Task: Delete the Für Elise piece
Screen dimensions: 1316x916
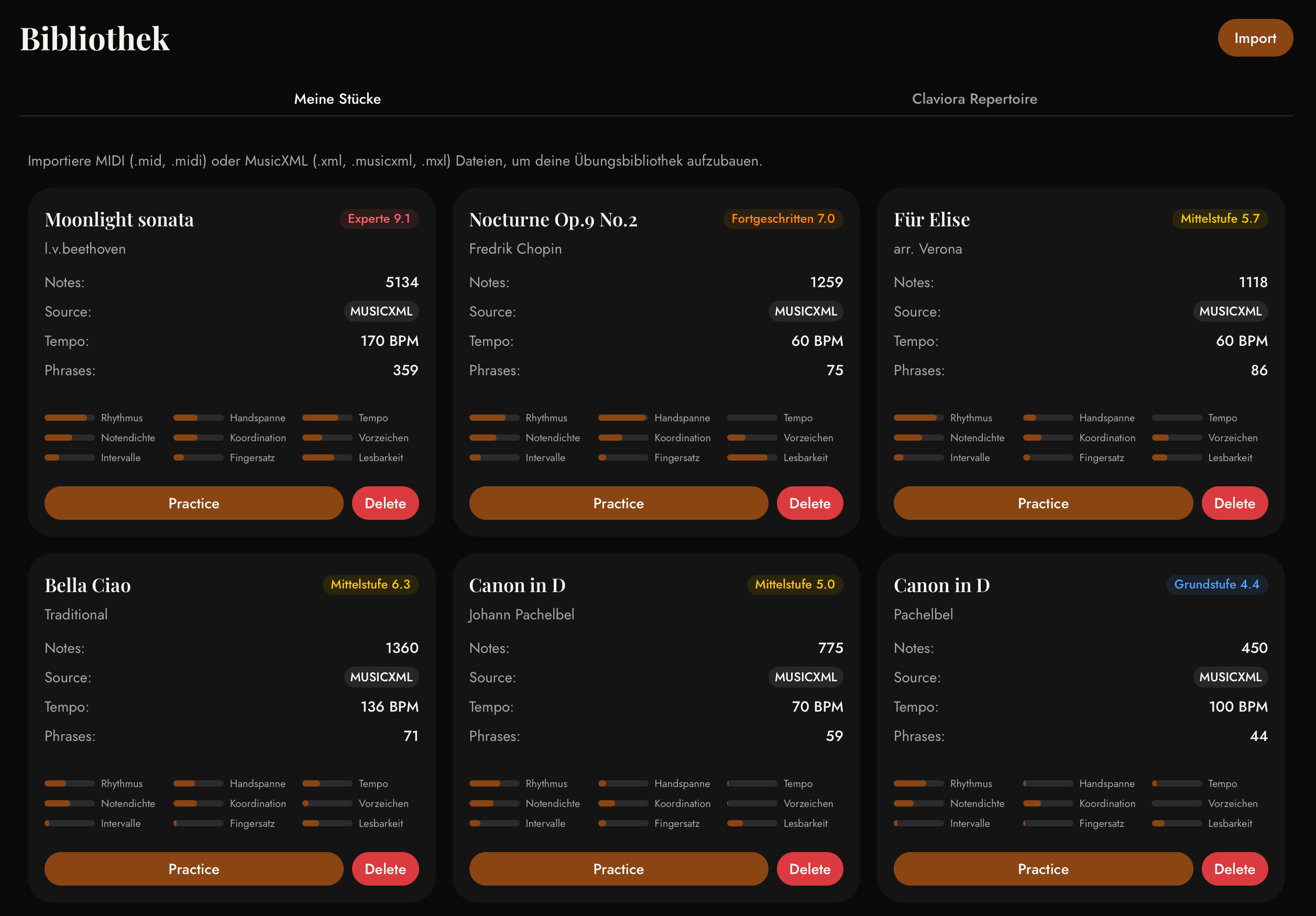Action: (1234, 503)
